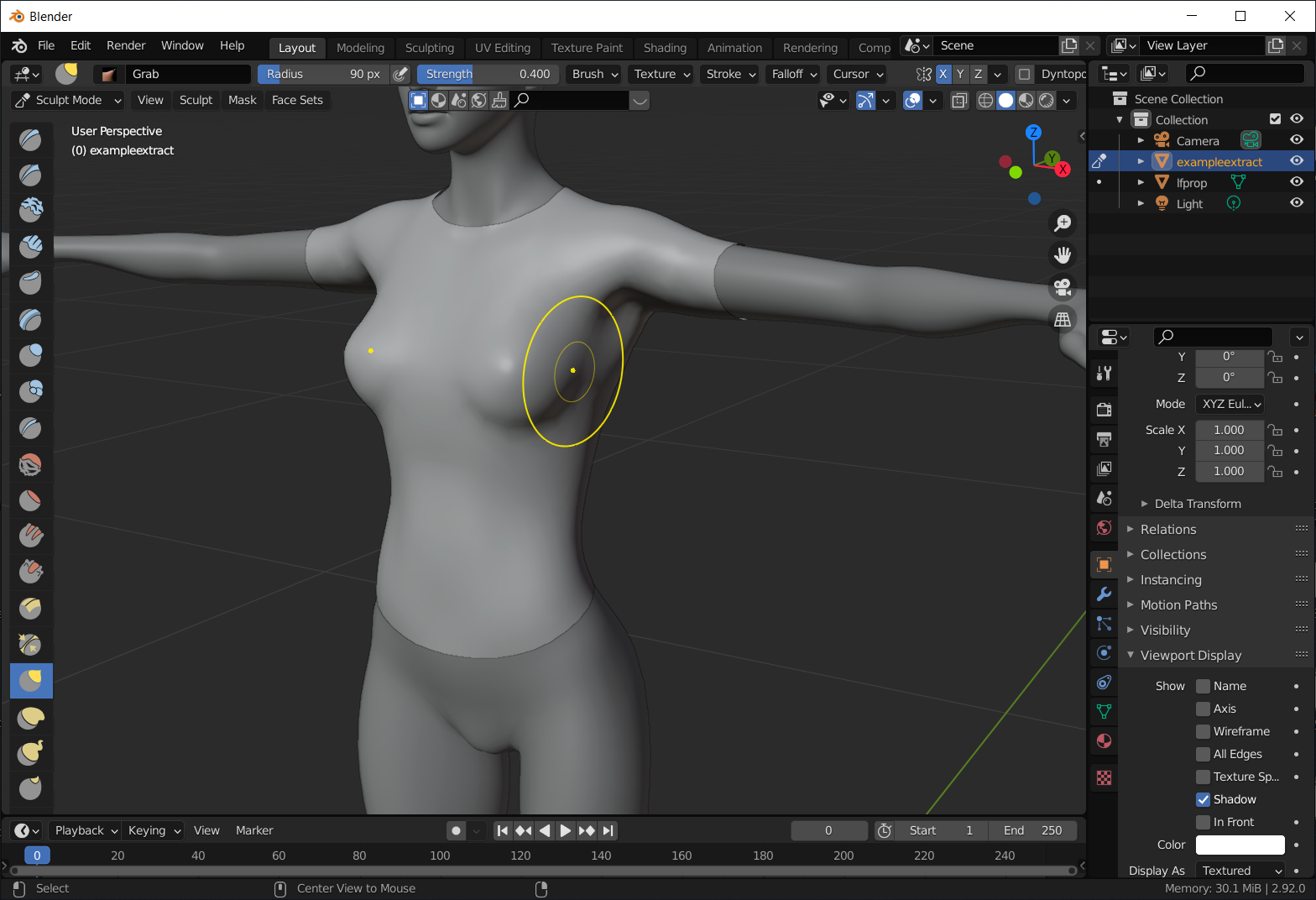The width and height of the screenshot is (1316, 900).
Task: Toggle camera view icon in viewport
Action: [x=1063, y=287]
